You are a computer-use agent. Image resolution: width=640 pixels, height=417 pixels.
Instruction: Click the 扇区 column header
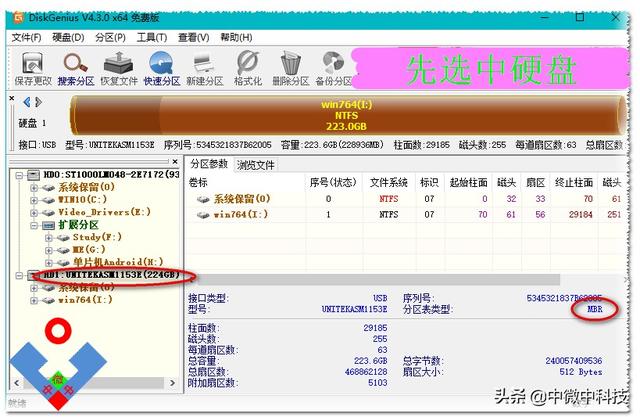[535, 182]
